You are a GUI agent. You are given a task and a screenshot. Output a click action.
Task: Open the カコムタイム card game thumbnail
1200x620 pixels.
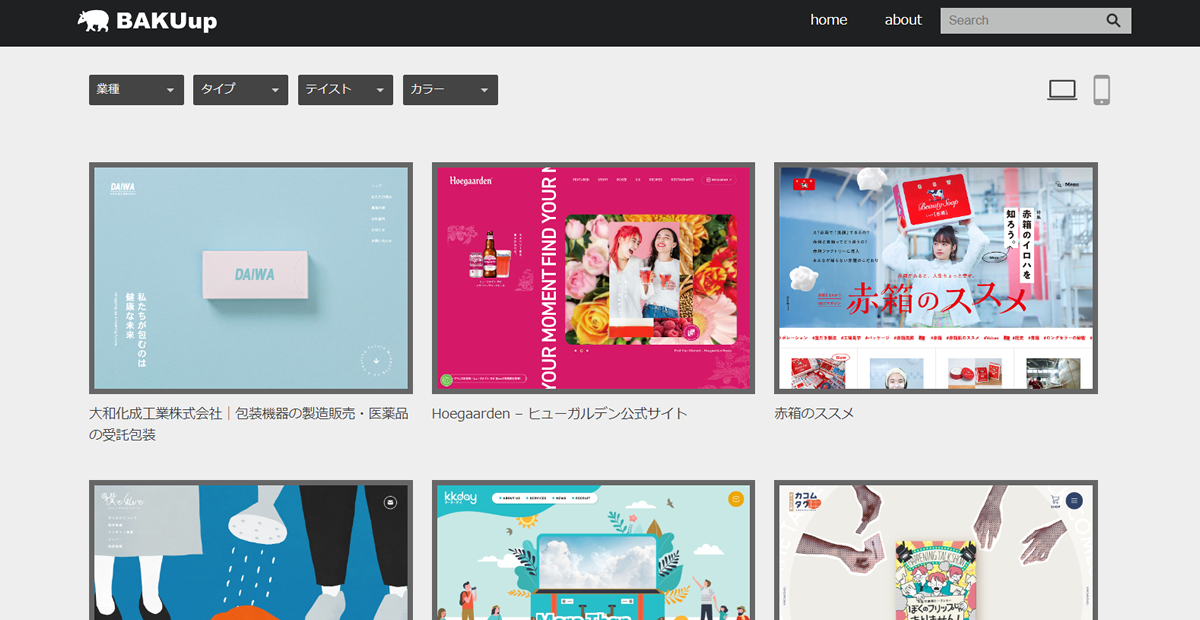(x=936, y=550)
